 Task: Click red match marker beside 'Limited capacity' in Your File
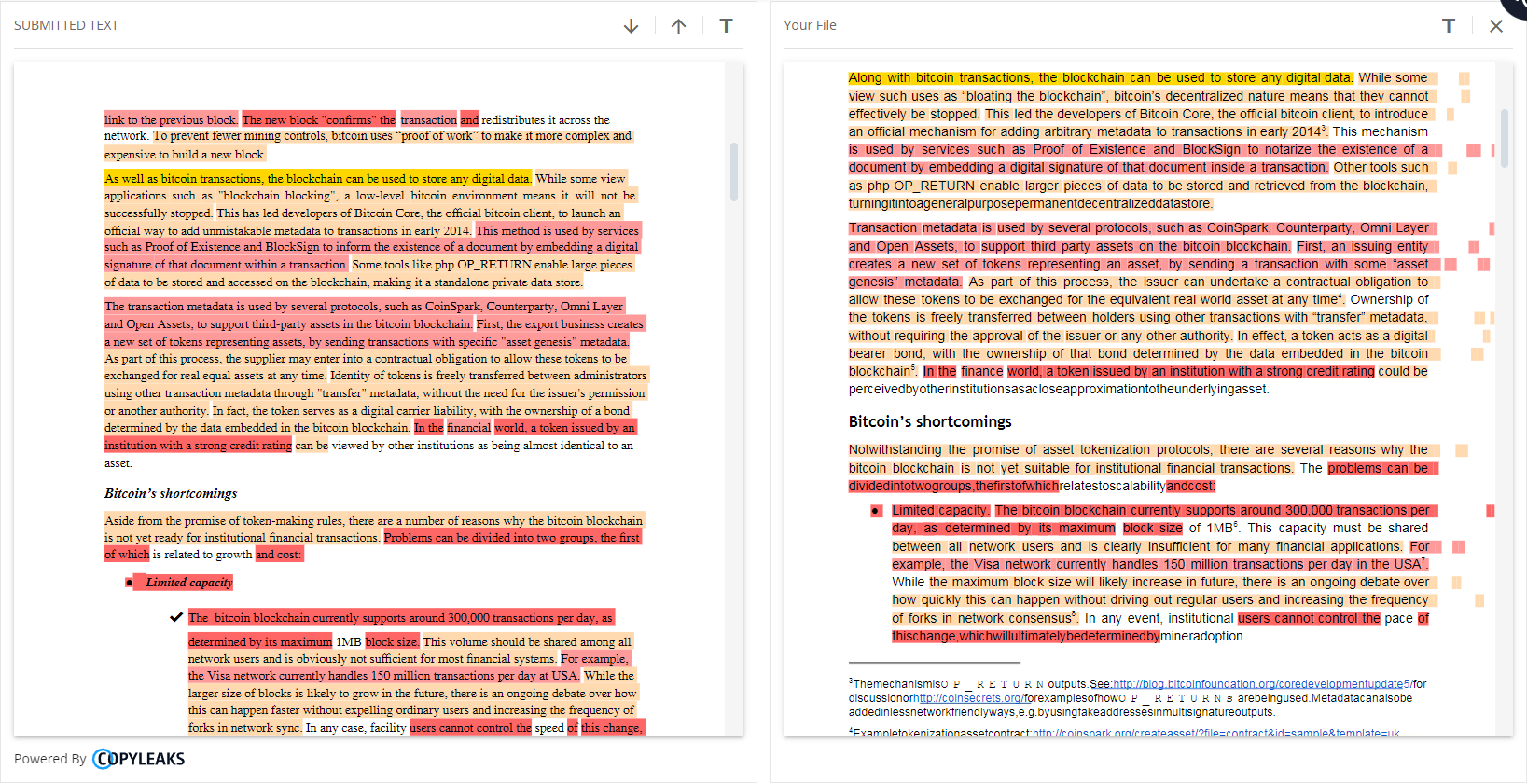[x=1491, y=511]
